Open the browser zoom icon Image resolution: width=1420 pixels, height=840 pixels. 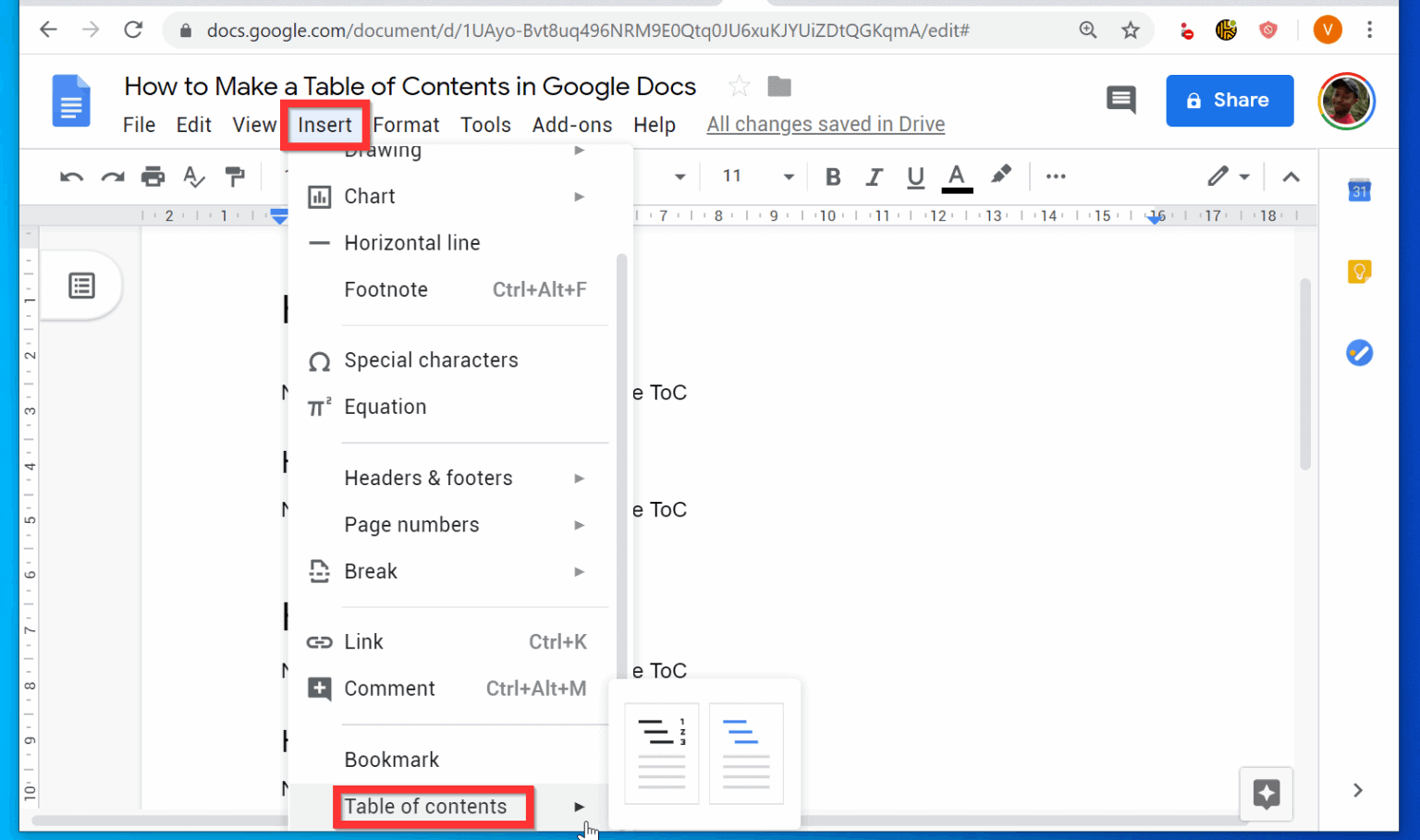[1088, 30]
